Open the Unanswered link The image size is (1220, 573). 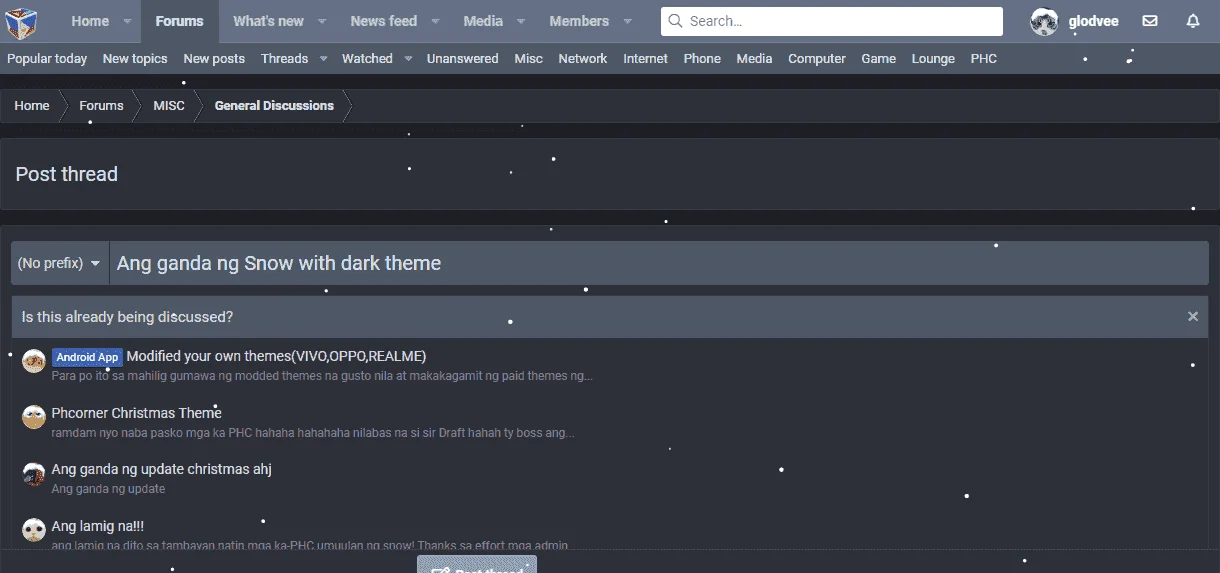point(462,59)
